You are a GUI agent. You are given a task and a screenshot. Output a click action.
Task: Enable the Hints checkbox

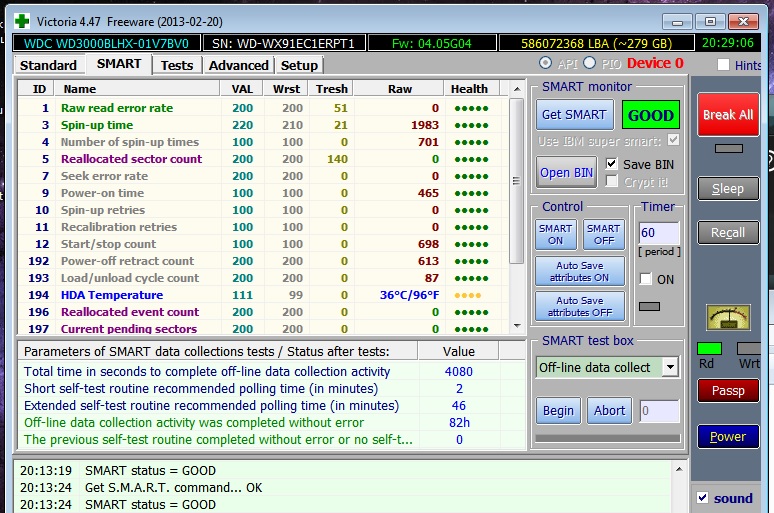point(723,65)
